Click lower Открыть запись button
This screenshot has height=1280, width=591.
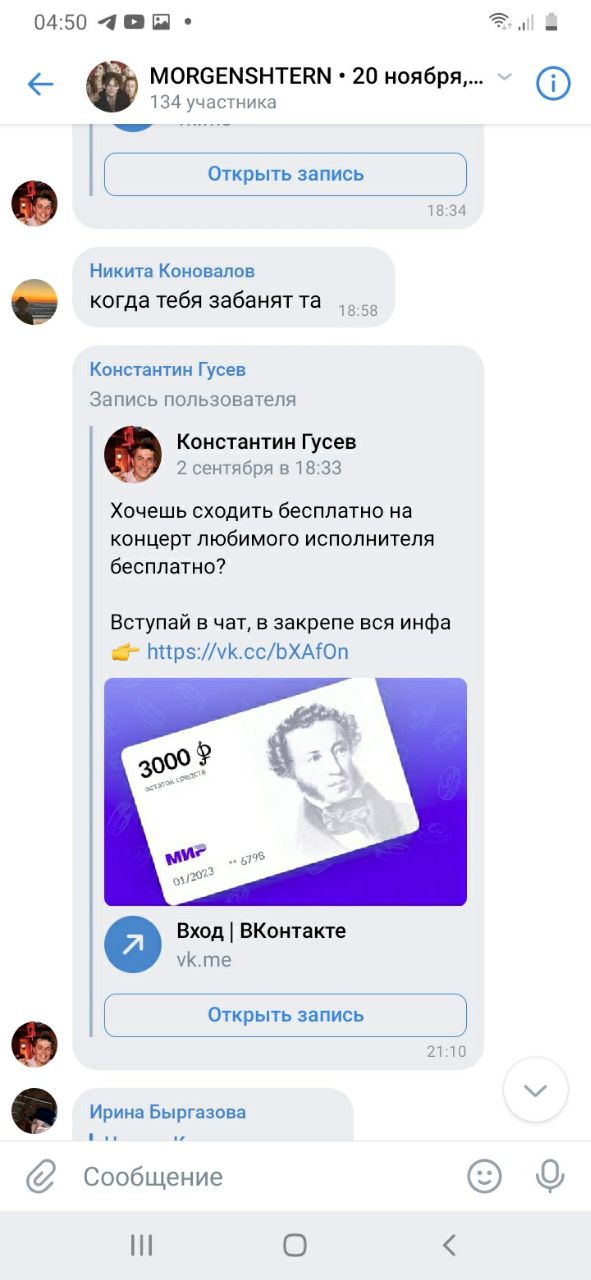point(285,1015)
